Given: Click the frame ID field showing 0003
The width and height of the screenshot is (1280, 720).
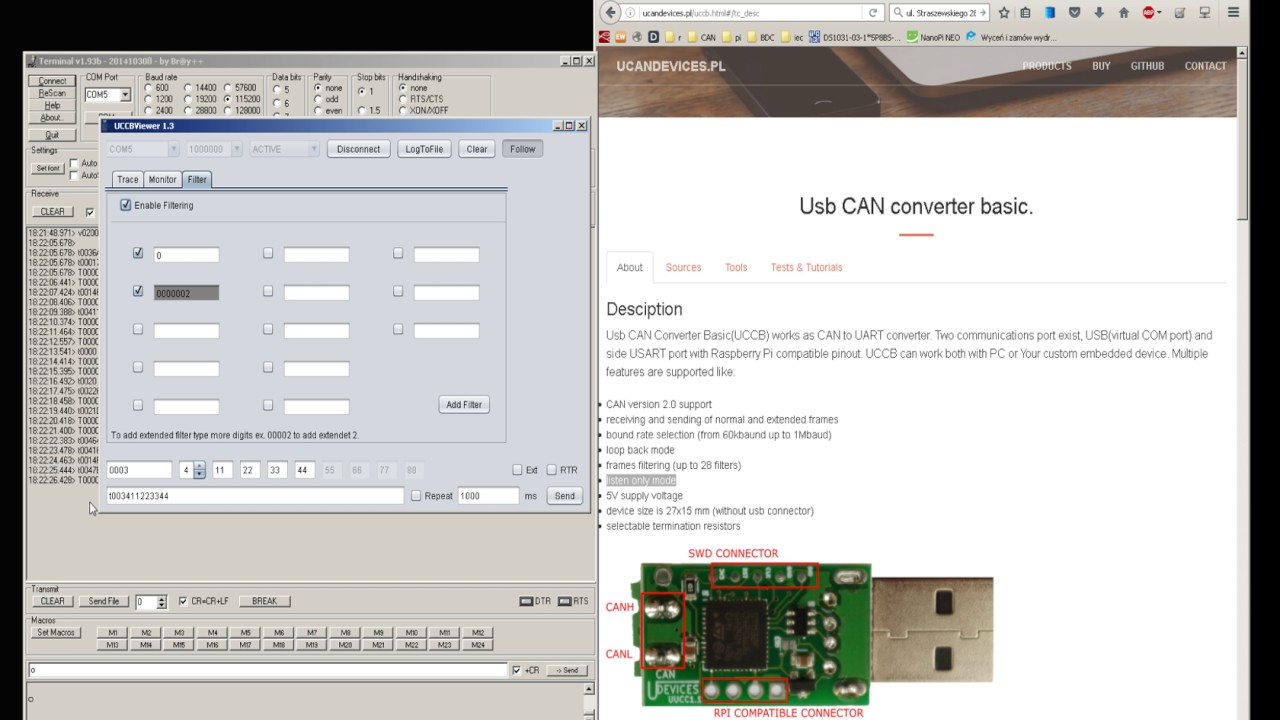Looking at the screenshot, I should coord(140,470).
